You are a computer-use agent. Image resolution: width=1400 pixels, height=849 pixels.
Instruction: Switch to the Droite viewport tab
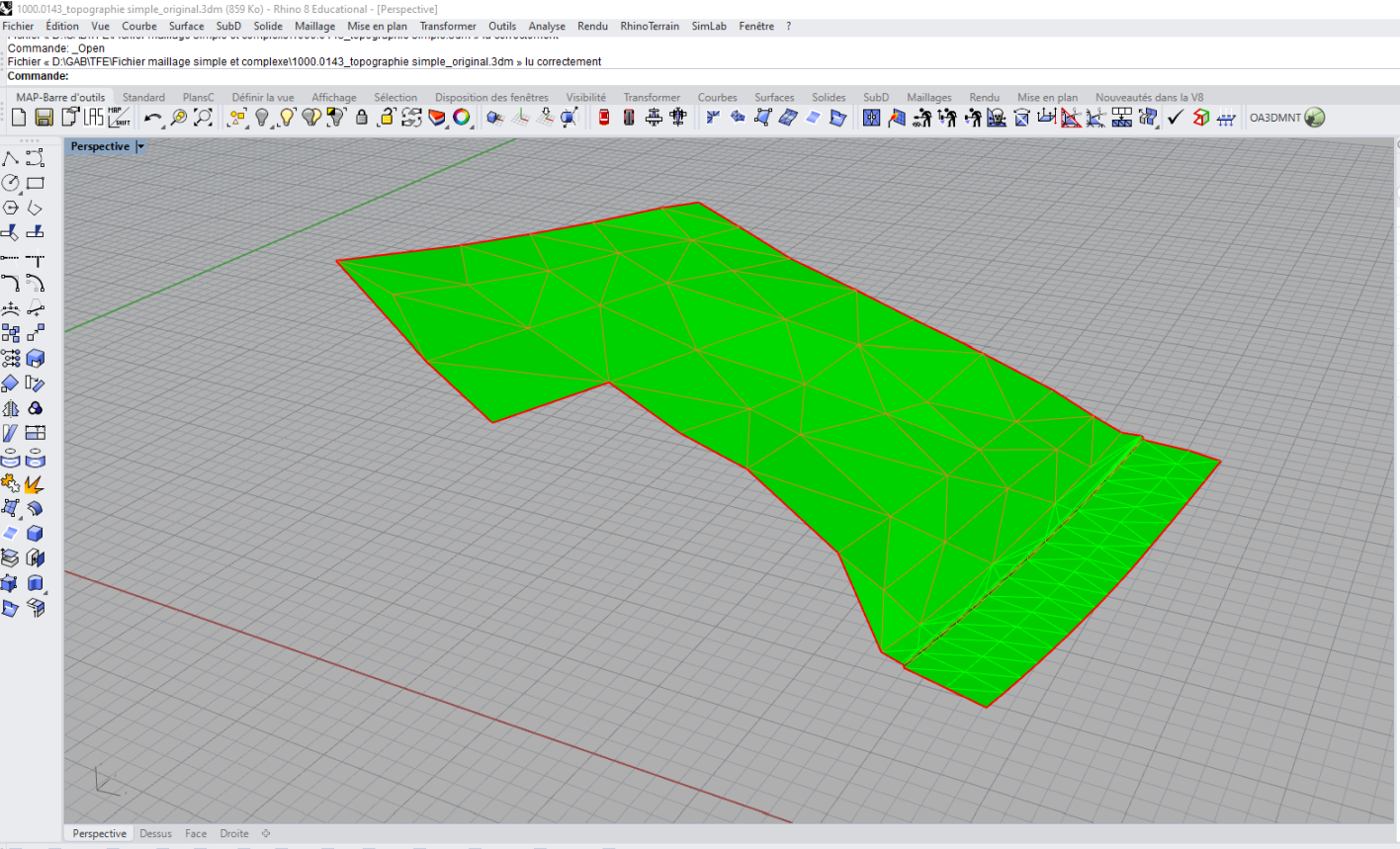(234, 833)
